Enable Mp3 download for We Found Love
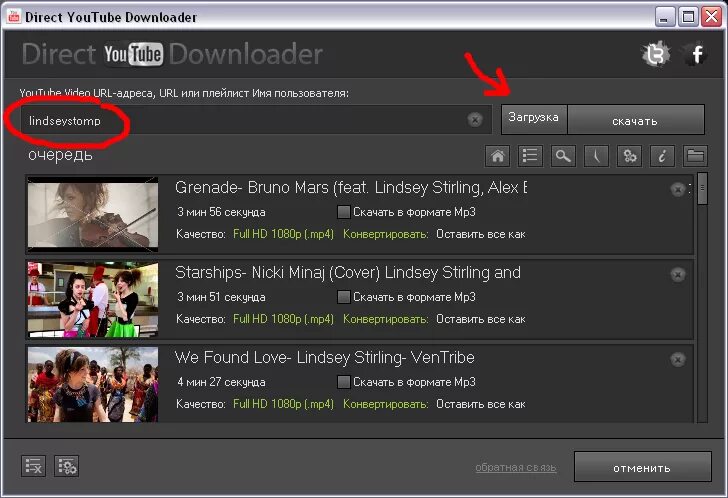This screenshot has height=498, width=728. point(343,382)
